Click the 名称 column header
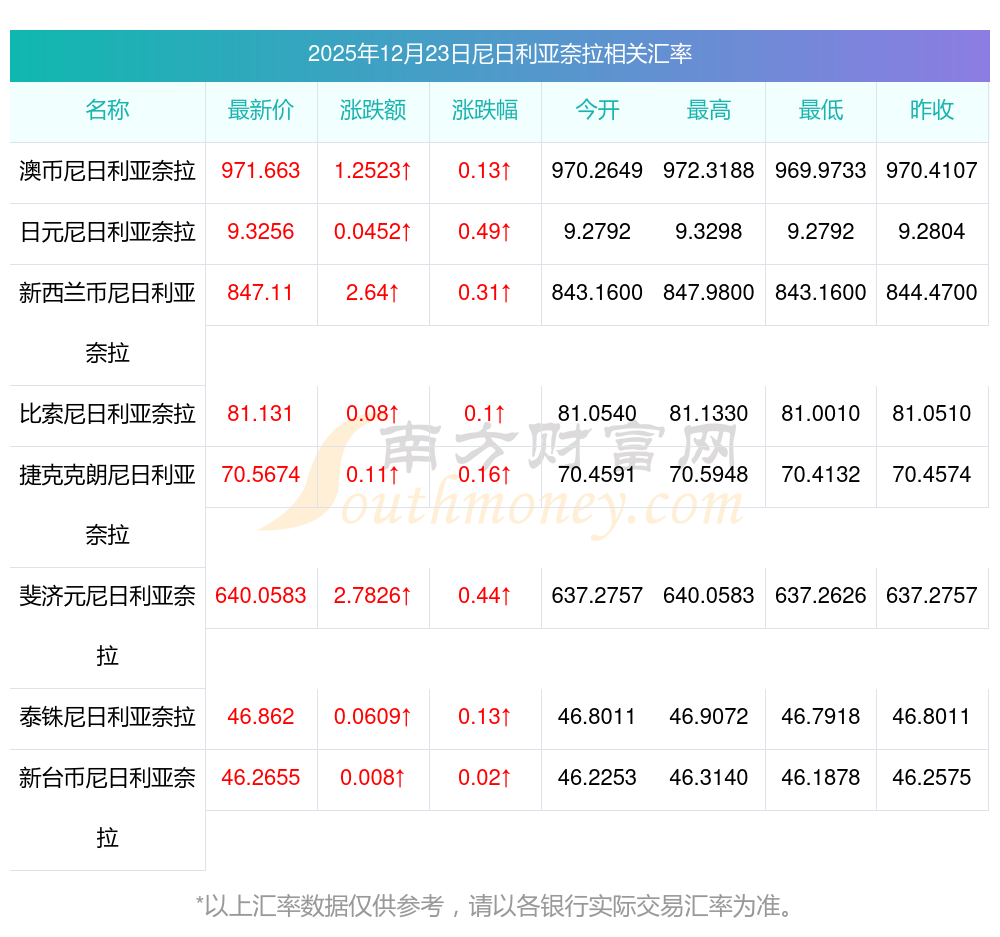Viewport: 1000px width, 937px height. [x=107, y=110]
